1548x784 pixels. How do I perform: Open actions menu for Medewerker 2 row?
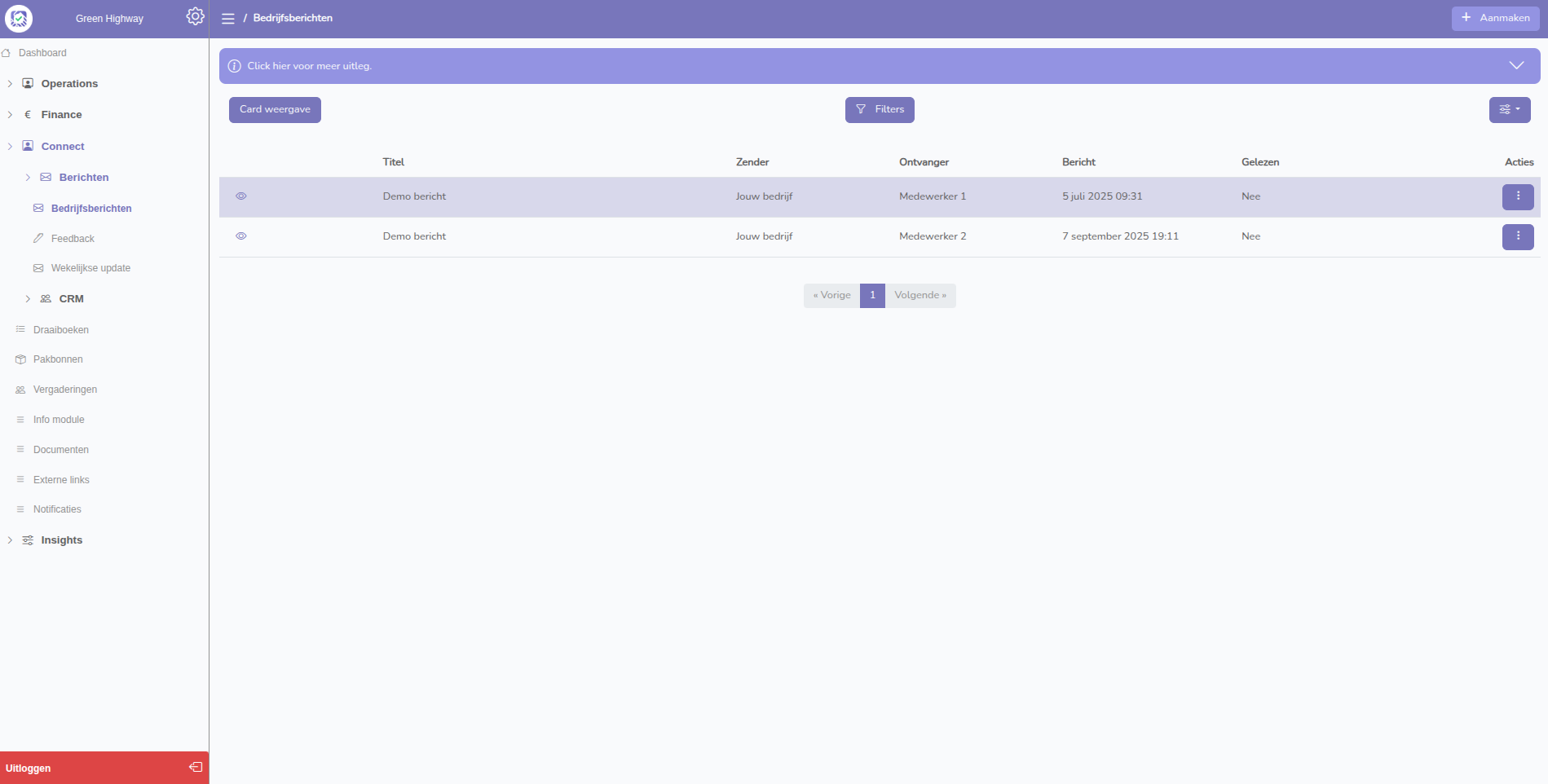[1517, 236]
